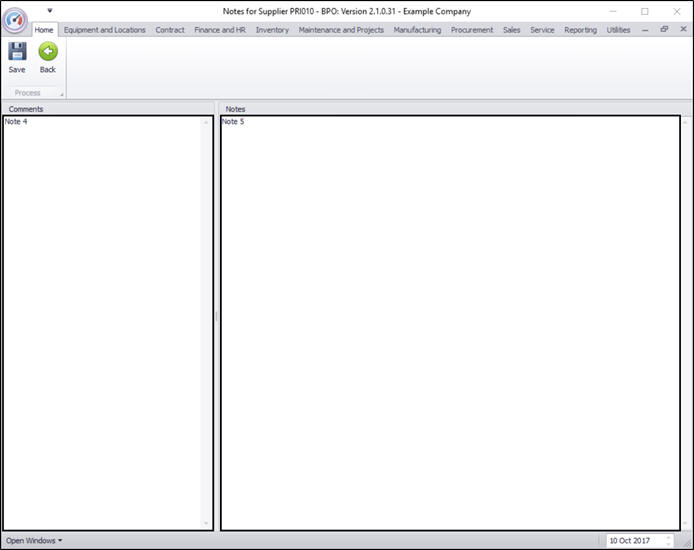Select the Reporting tab
Screen dimensions: 694x550
580,30
